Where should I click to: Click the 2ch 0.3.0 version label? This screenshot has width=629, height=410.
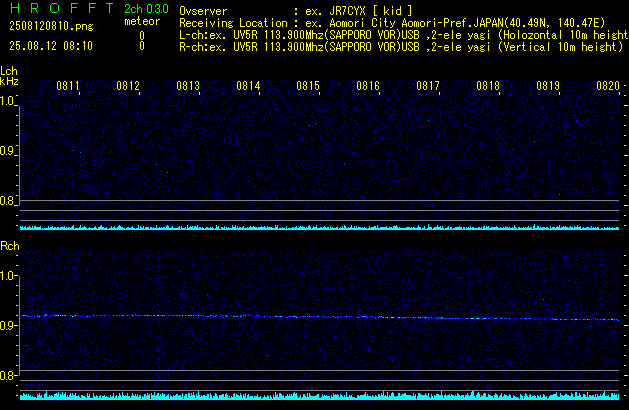click(146, 9)
